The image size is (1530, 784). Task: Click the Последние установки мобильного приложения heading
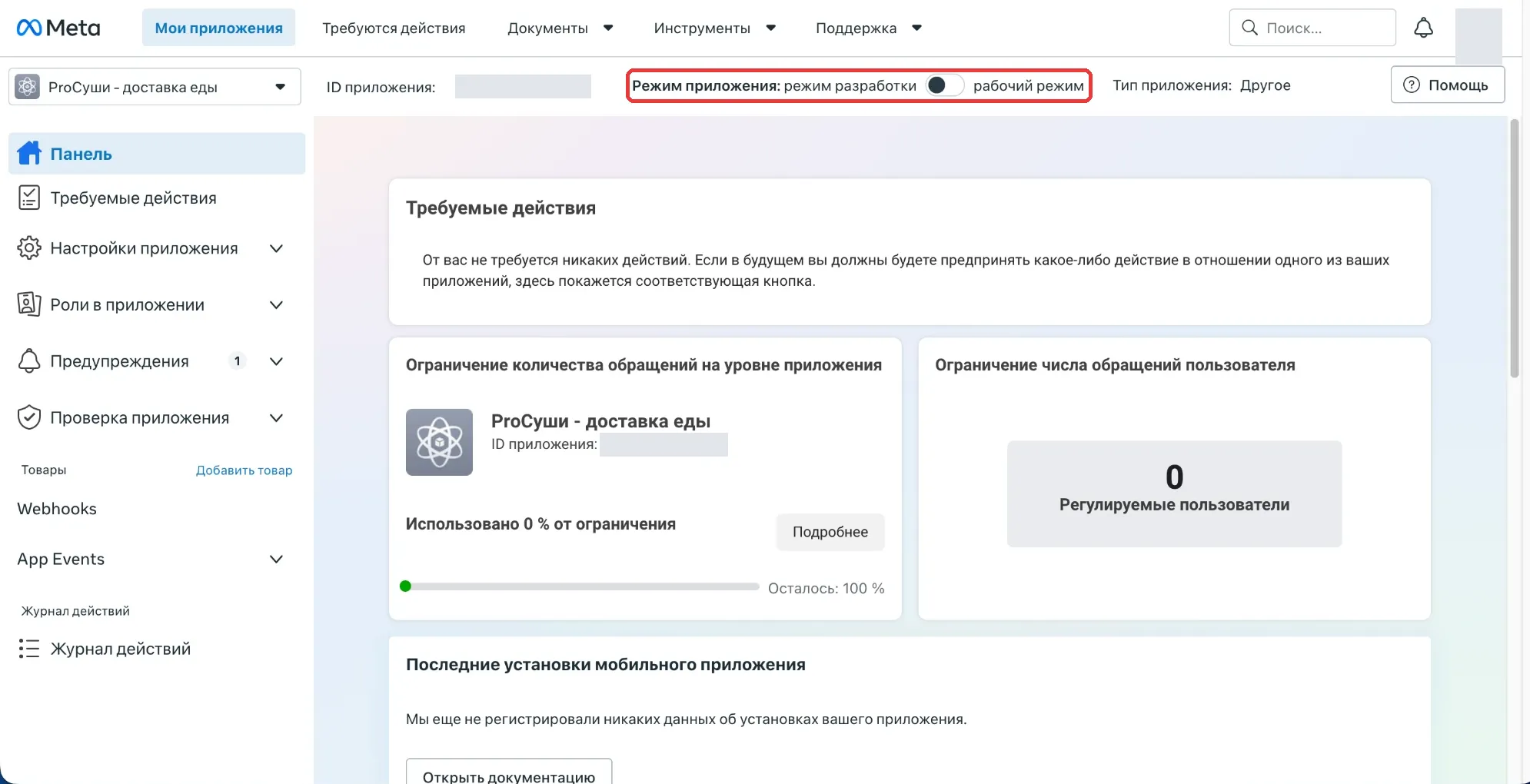point(605,665)
